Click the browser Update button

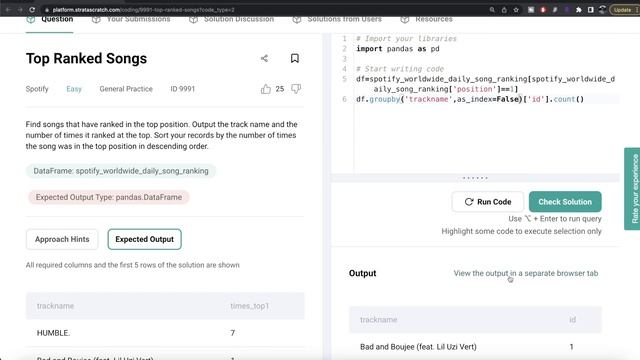tap(624, 10)
